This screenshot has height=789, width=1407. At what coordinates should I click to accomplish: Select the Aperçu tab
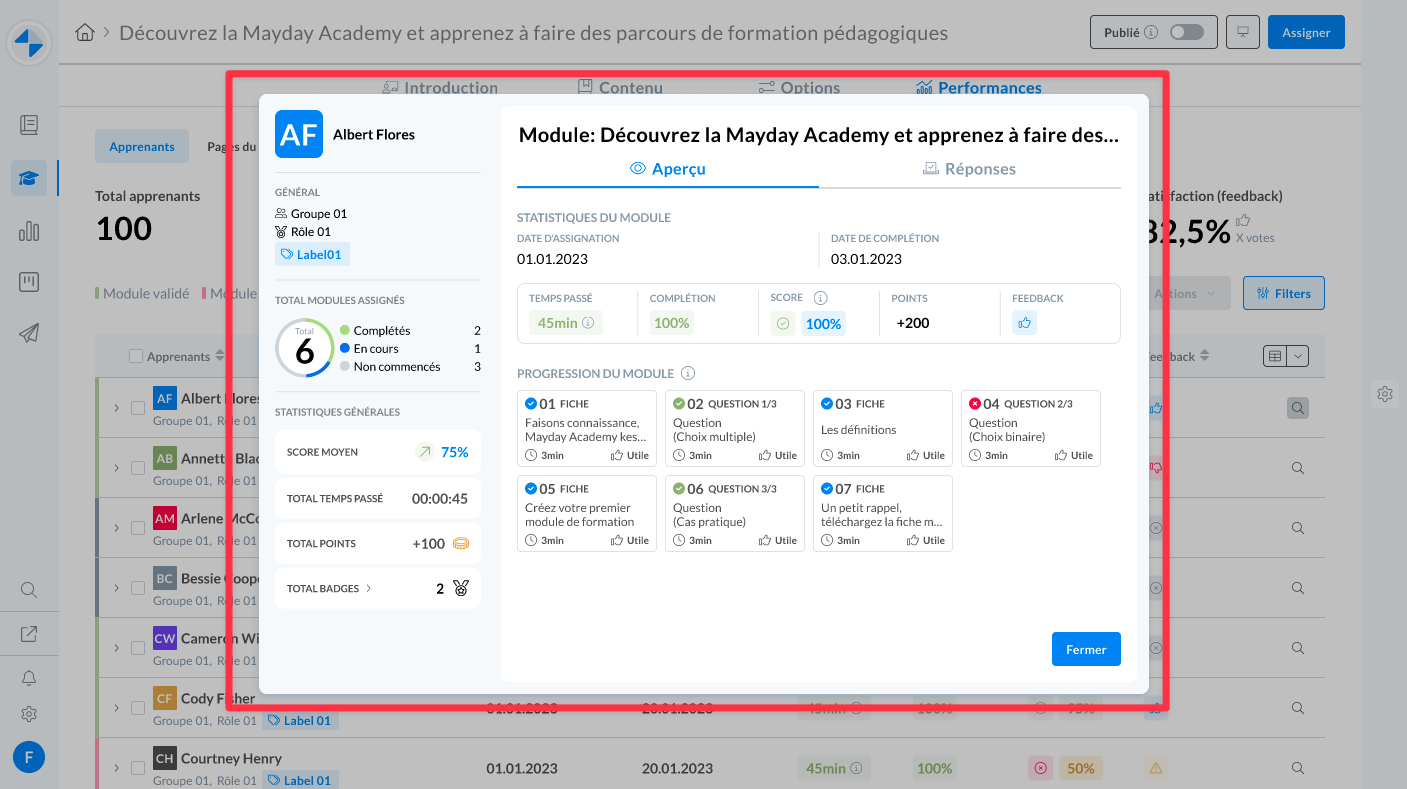pos(667,169)
